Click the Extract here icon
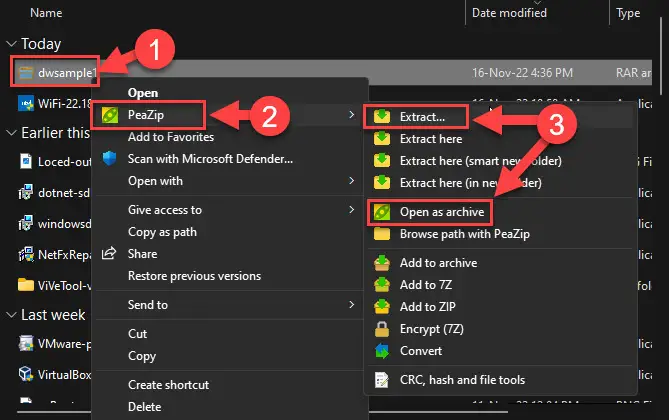Viewport: 669px width, 420px height. [x=382, y=139]
